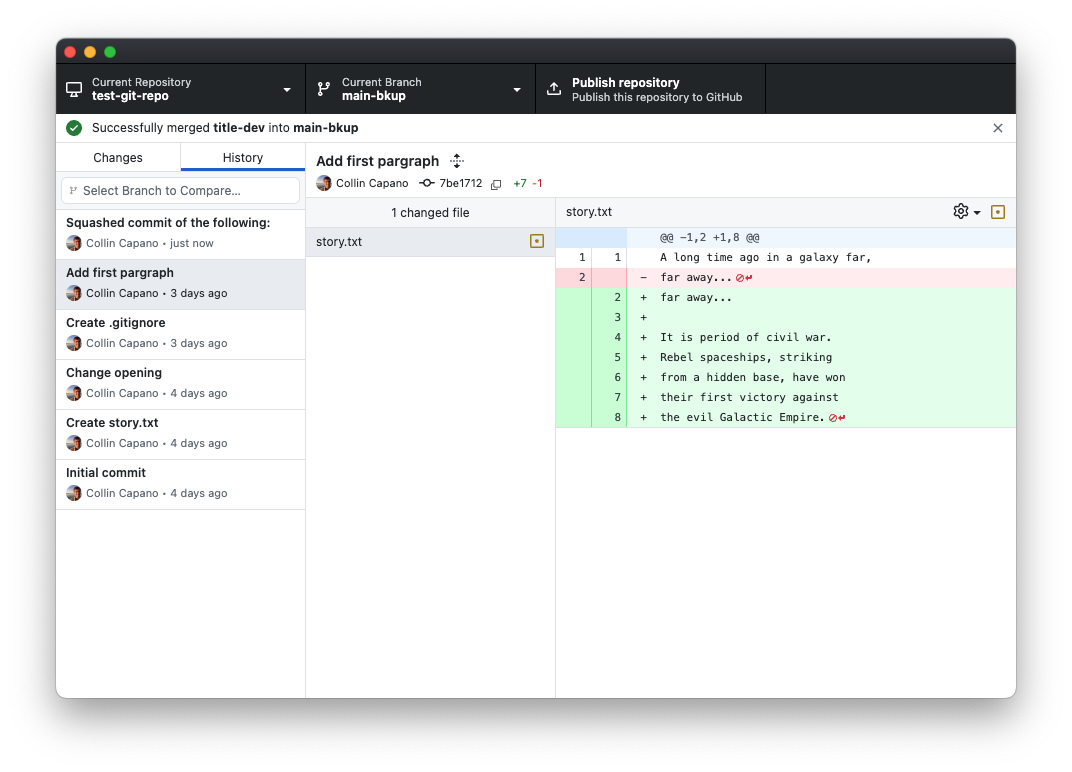
Task: Select the Add first pargraph commit in list
Action: [x=180, y=284]
